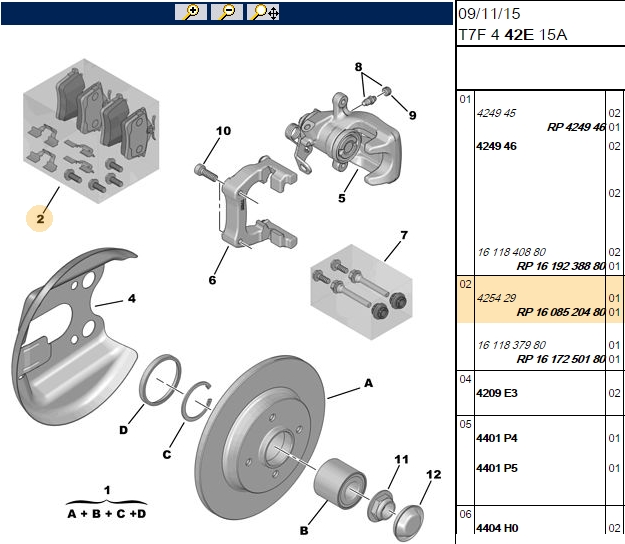Select highlighted callout number 2 for brake pads
625x544 pixels.
tap(40, 218)
